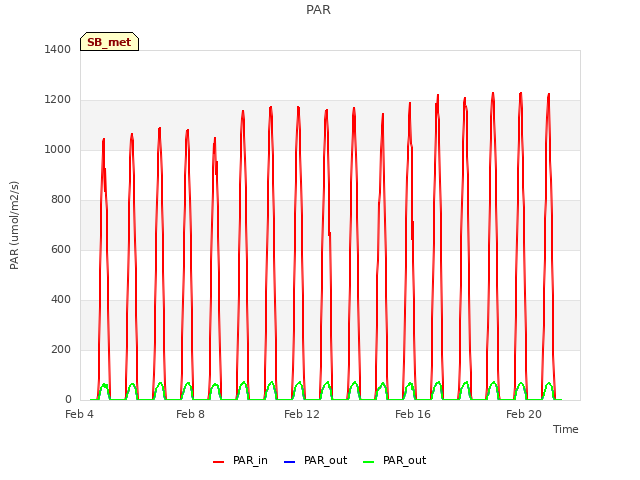
Task: Click the PAR (umol/m2/s) y-axis title
Action: coord(14,225)
